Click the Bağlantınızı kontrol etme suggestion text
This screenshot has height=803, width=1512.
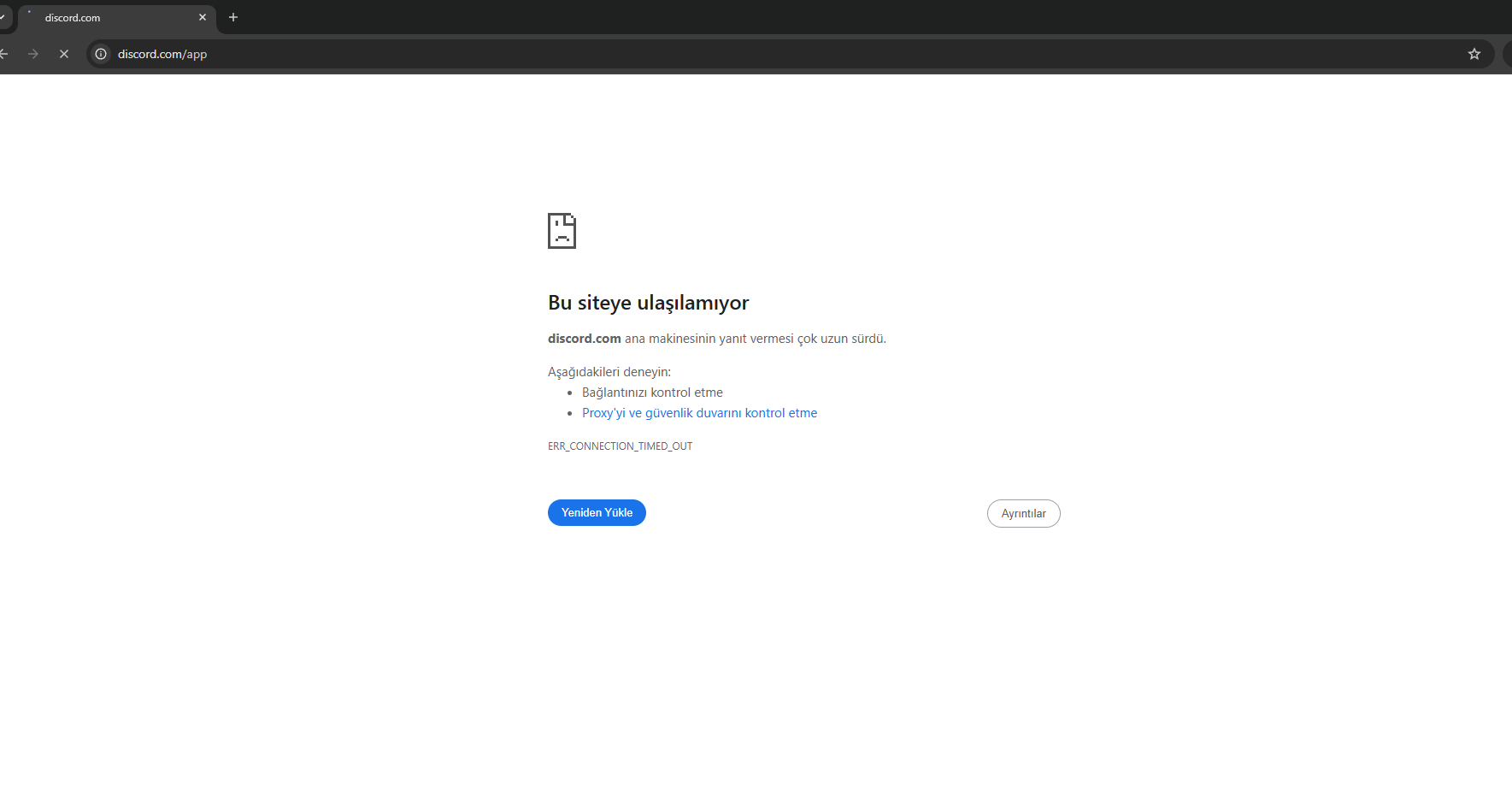point(652,393)
